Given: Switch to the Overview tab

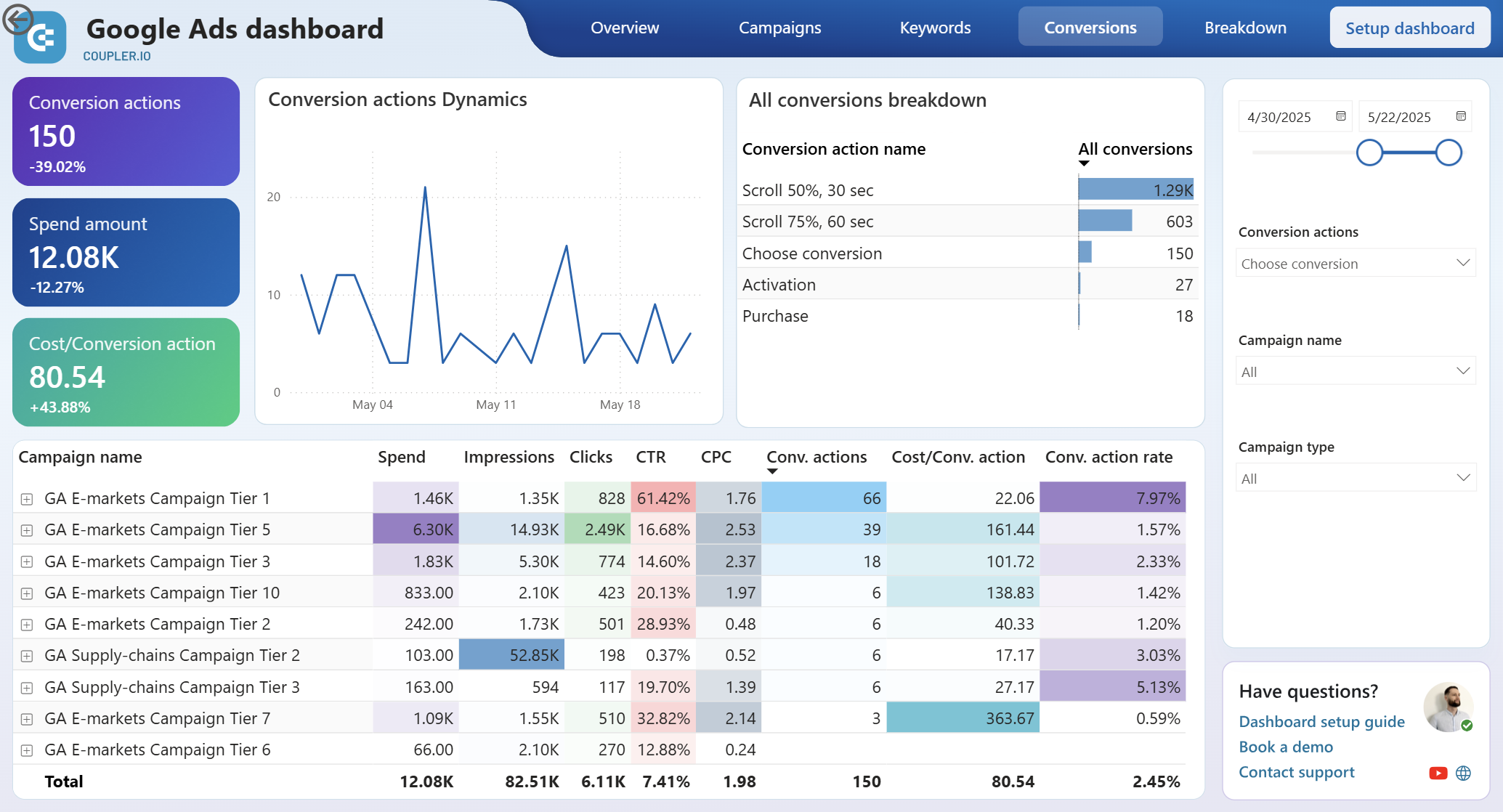Looking at the screenshot, I should pos(625,28).
